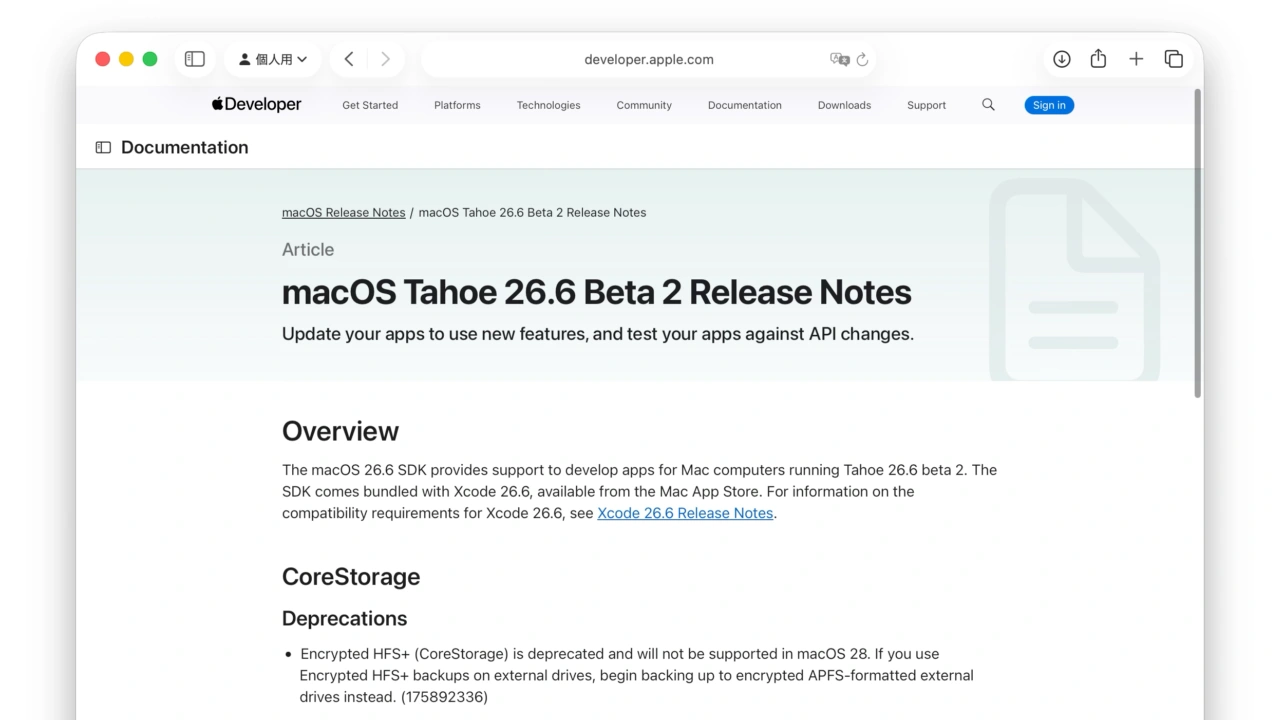Toggle the Safari sidebar icon
1280x720 pixels.
(195, 59)
